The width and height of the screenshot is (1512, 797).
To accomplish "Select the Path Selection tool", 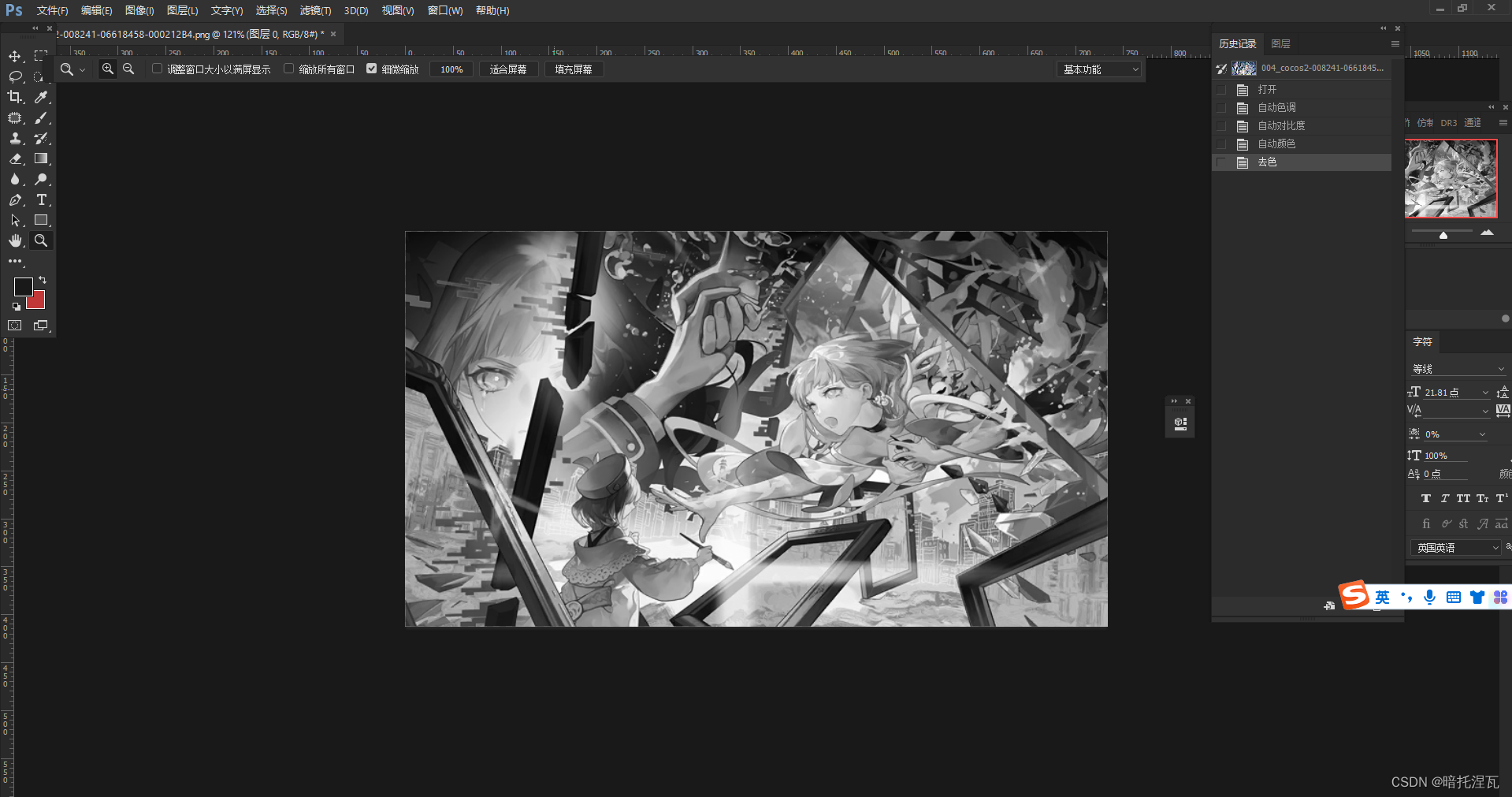I will pos(15,220).
